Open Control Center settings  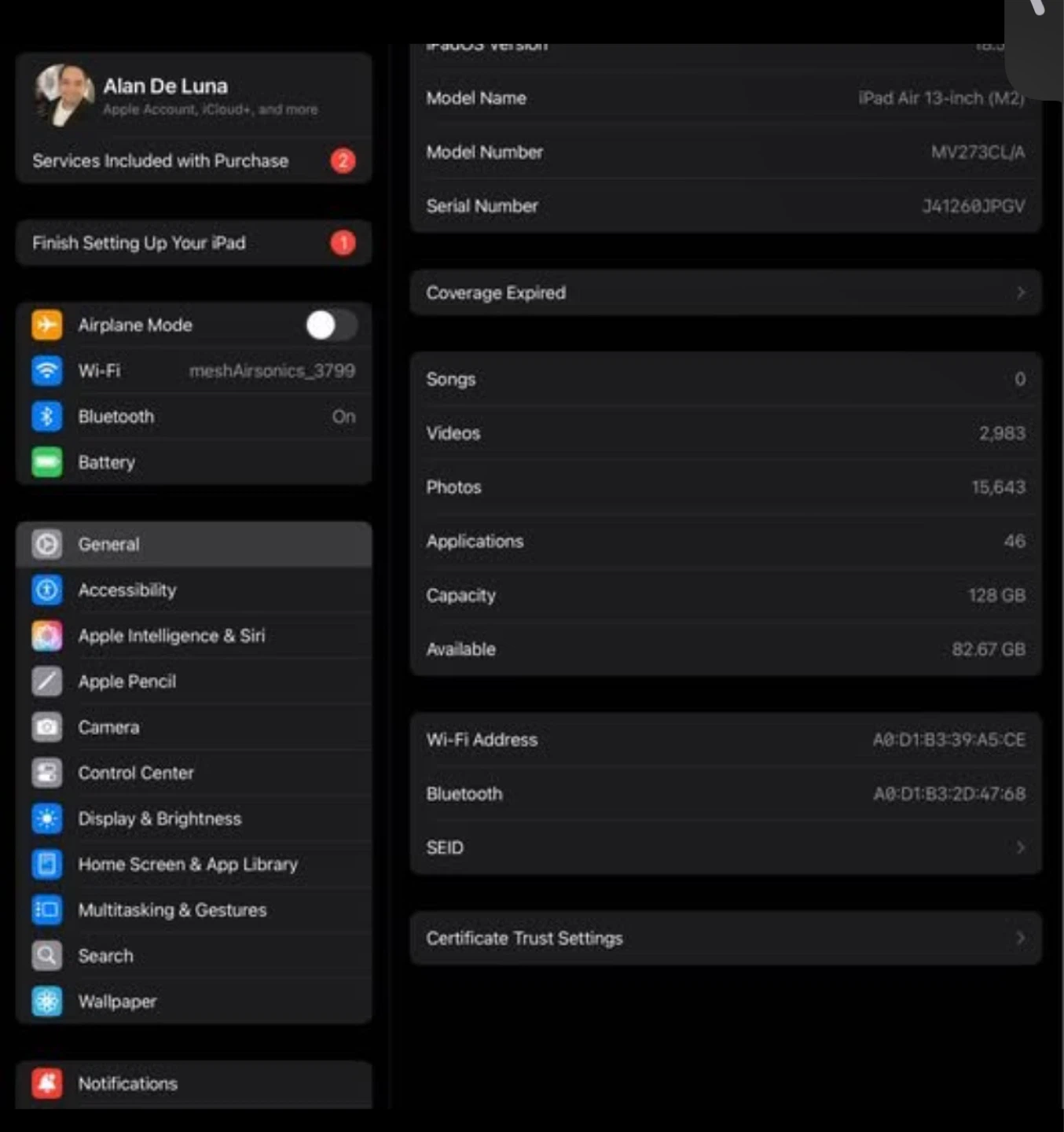coord(193,773)
